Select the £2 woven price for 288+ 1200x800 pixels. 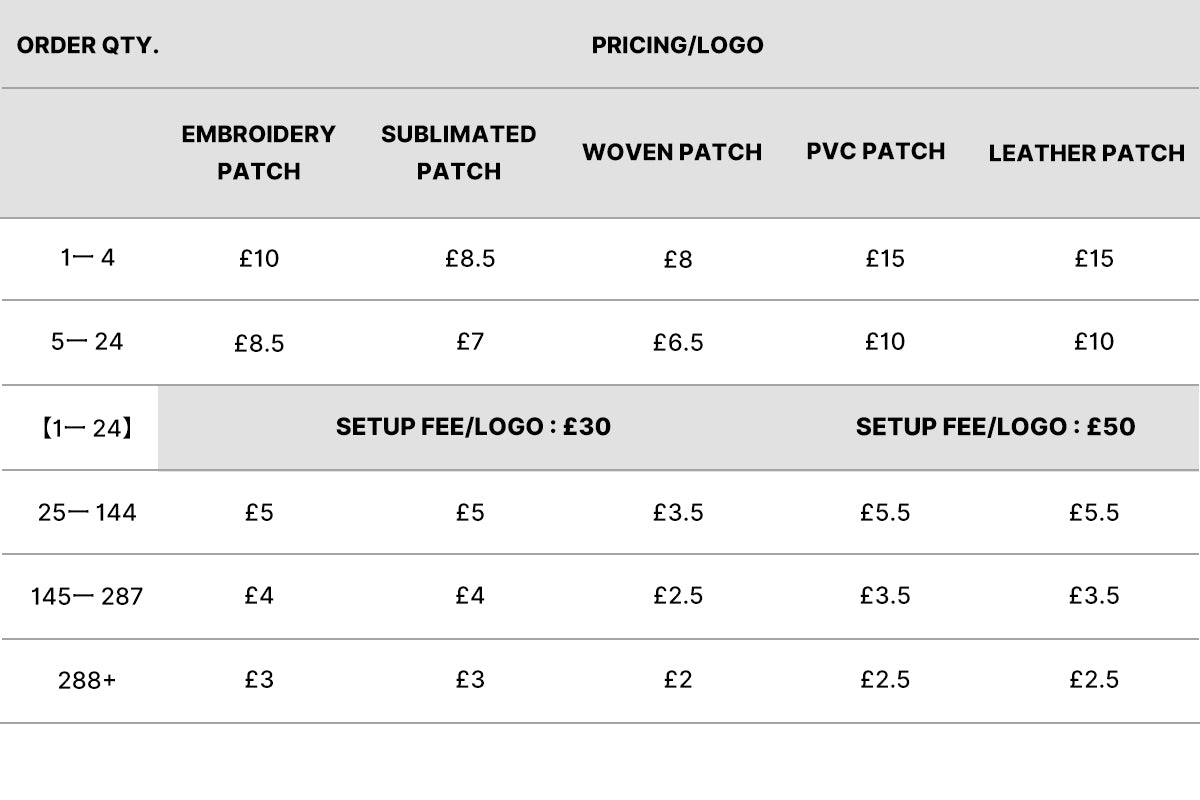pos(678,680)
